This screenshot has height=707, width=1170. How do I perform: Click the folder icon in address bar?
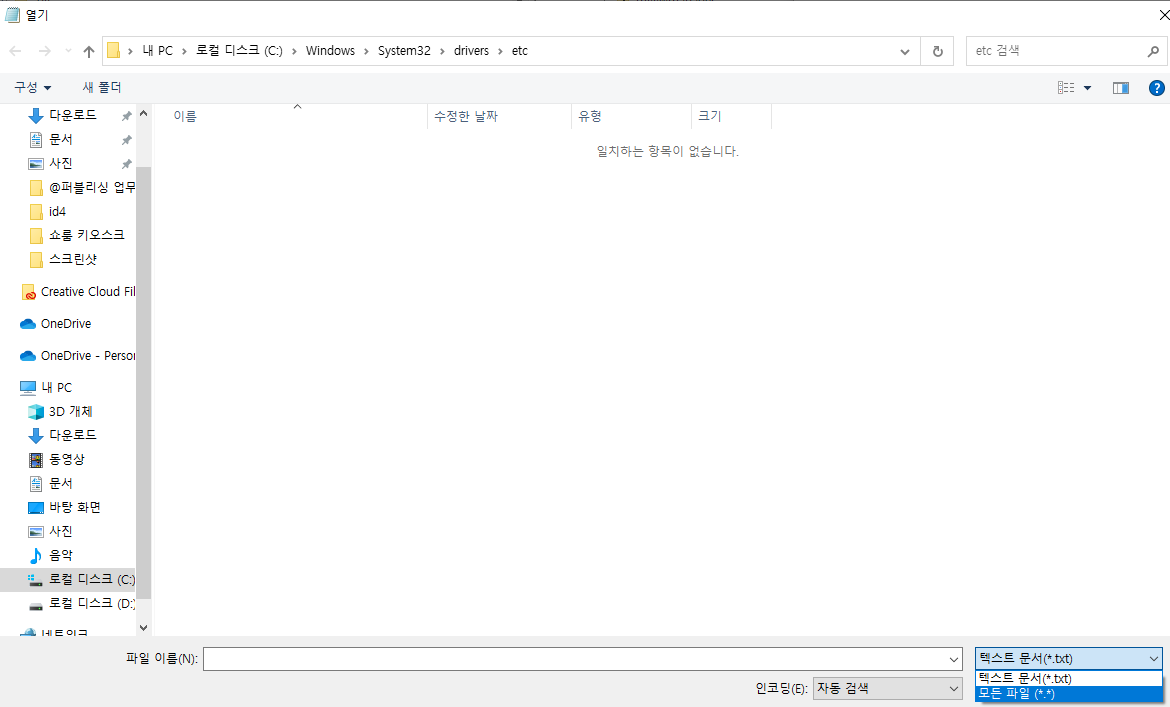[113, 51]
